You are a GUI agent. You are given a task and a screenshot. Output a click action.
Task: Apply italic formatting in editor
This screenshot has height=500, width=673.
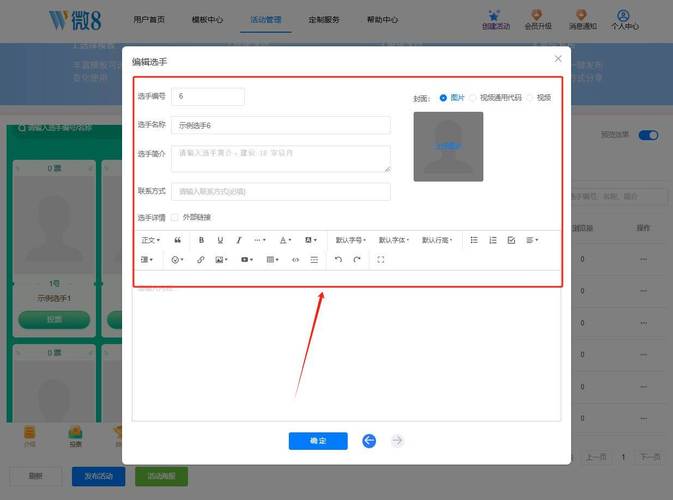[x=238, y=240]
